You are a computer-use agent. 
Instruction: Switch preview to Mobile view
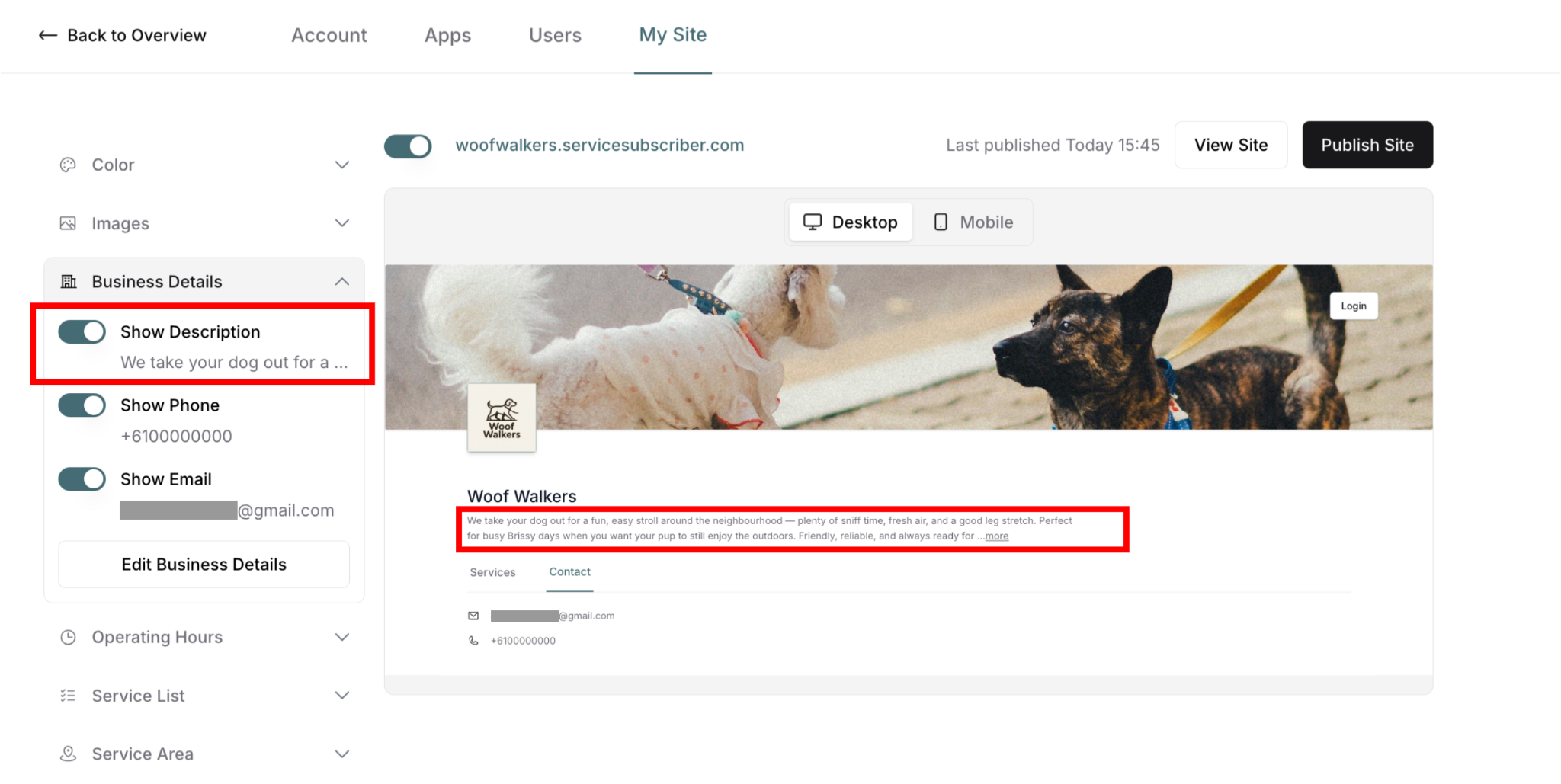pos(973,222)
